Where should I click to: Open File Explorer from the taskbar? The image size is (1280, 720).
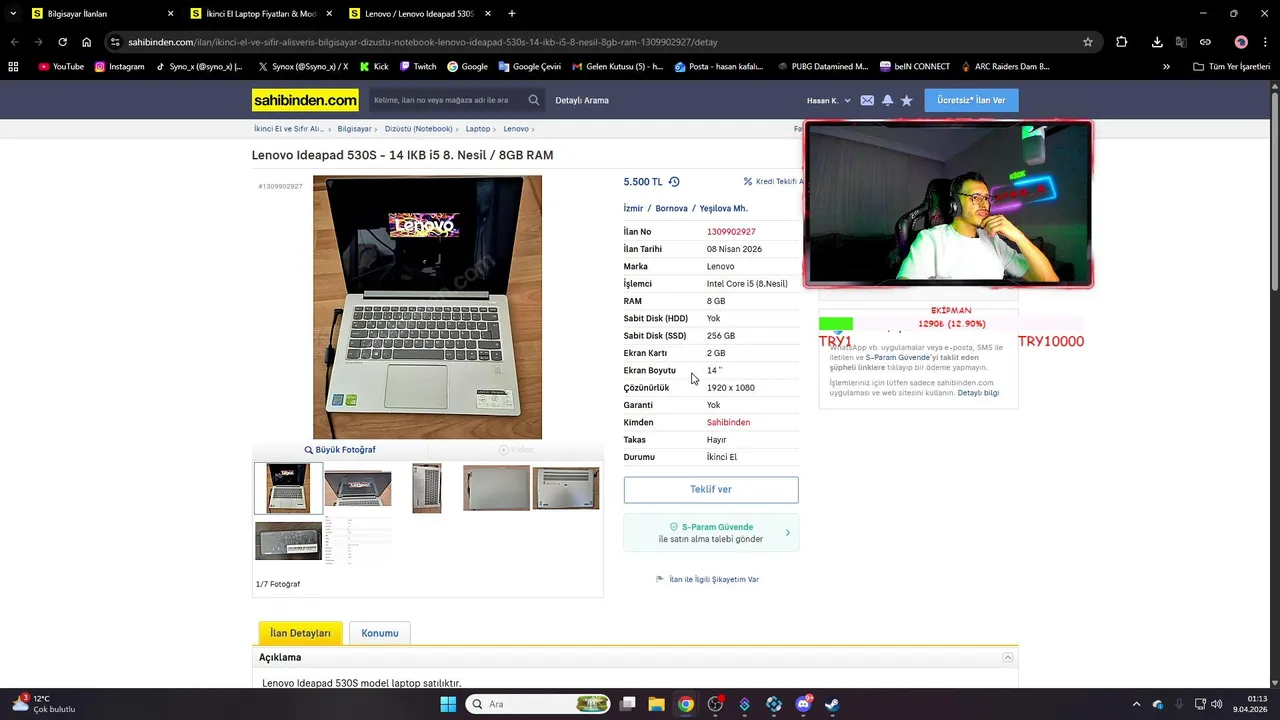click(656, 704)
